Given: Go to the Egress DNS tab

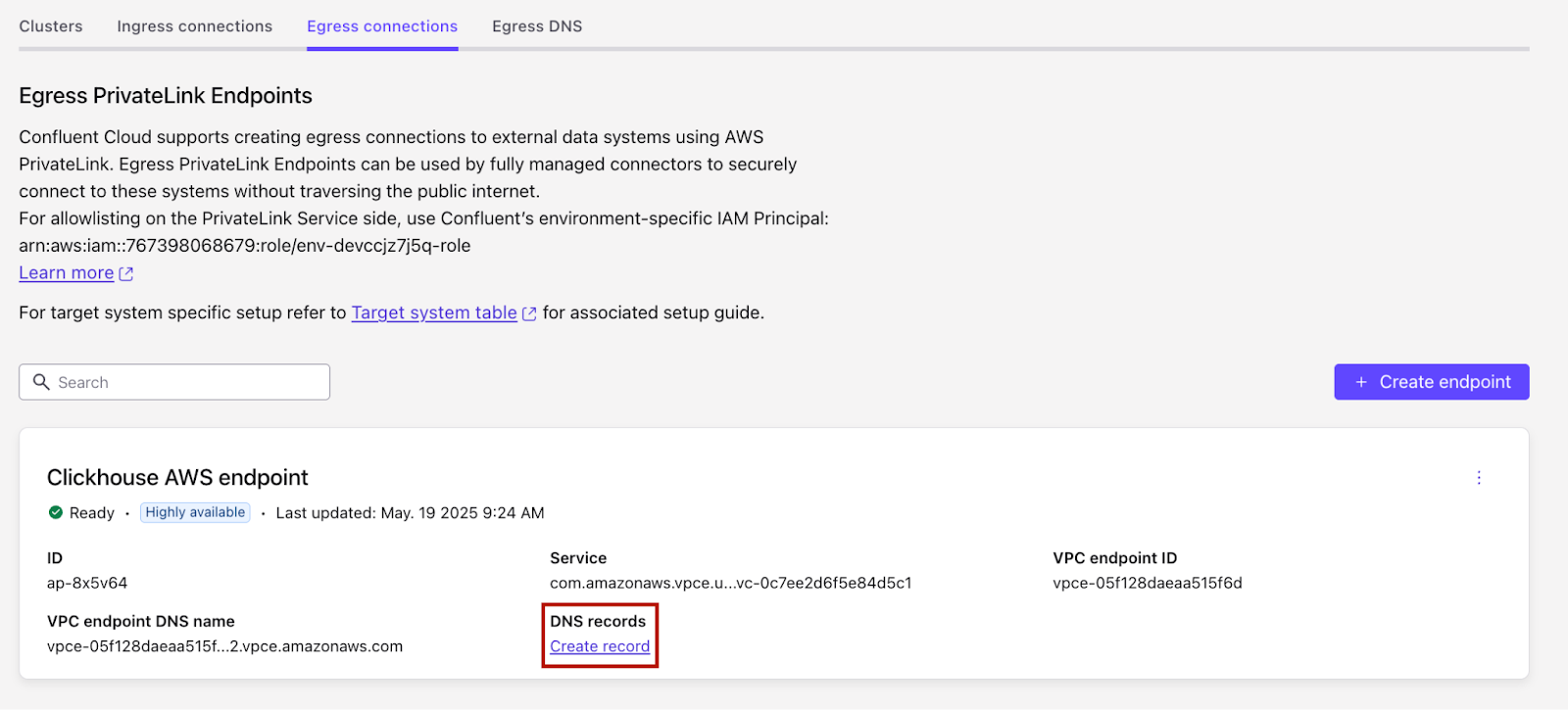Looking at the screenshot, I should point(537,26).
